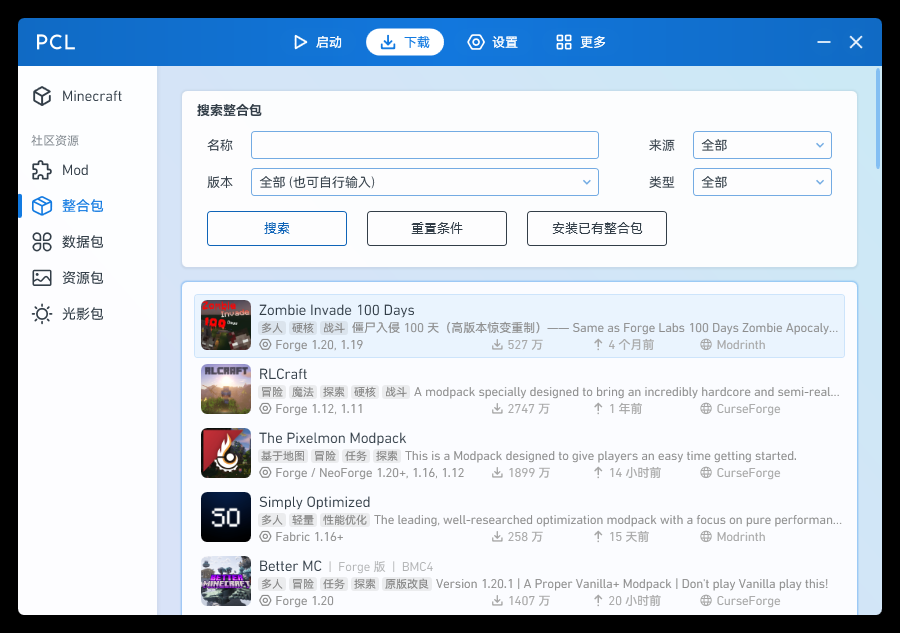Open 数据包 datapack sidebar item

point(87,242)
